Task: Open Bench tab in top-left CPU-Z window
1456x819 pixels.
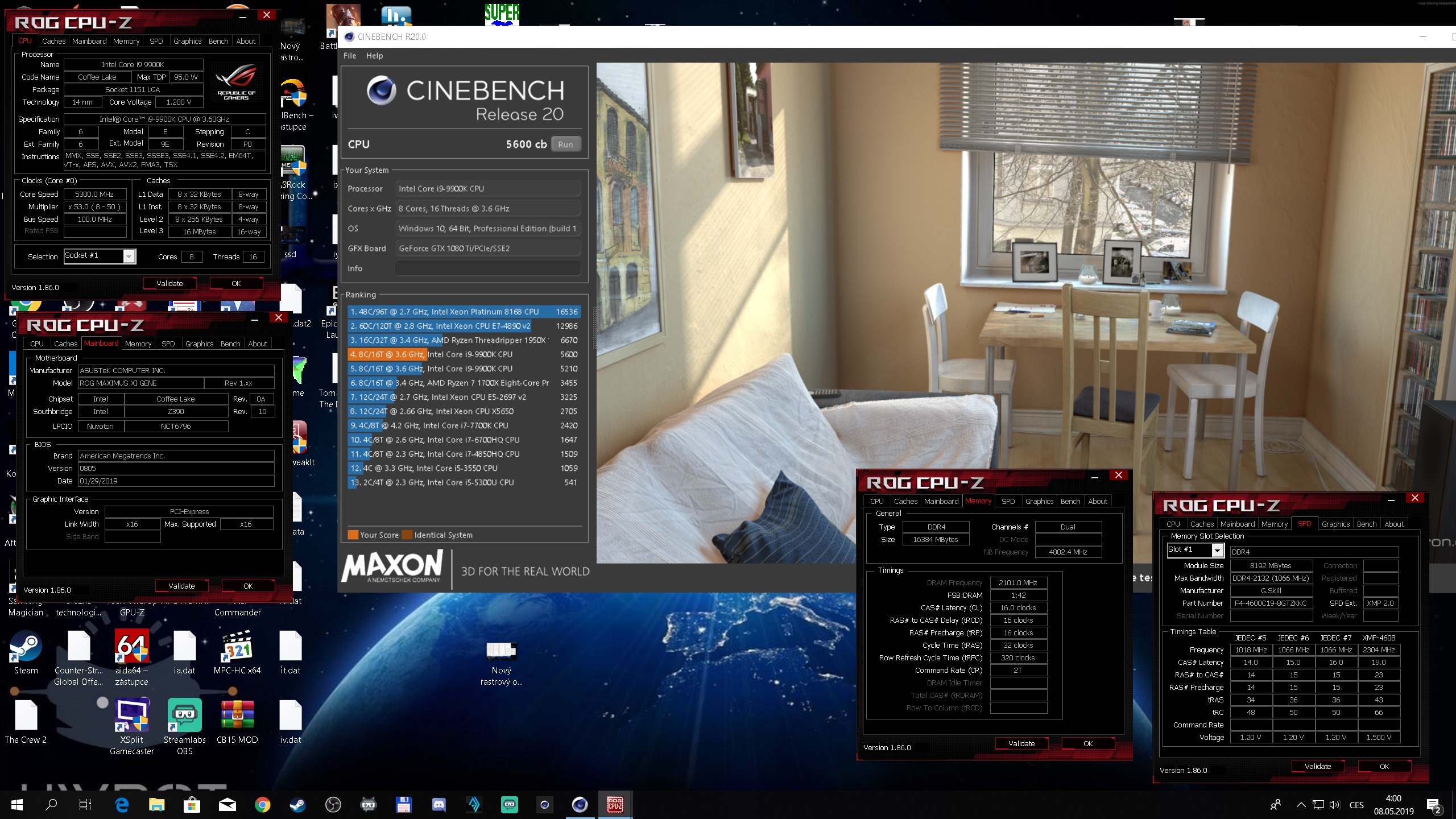Action: click(218, 41)
